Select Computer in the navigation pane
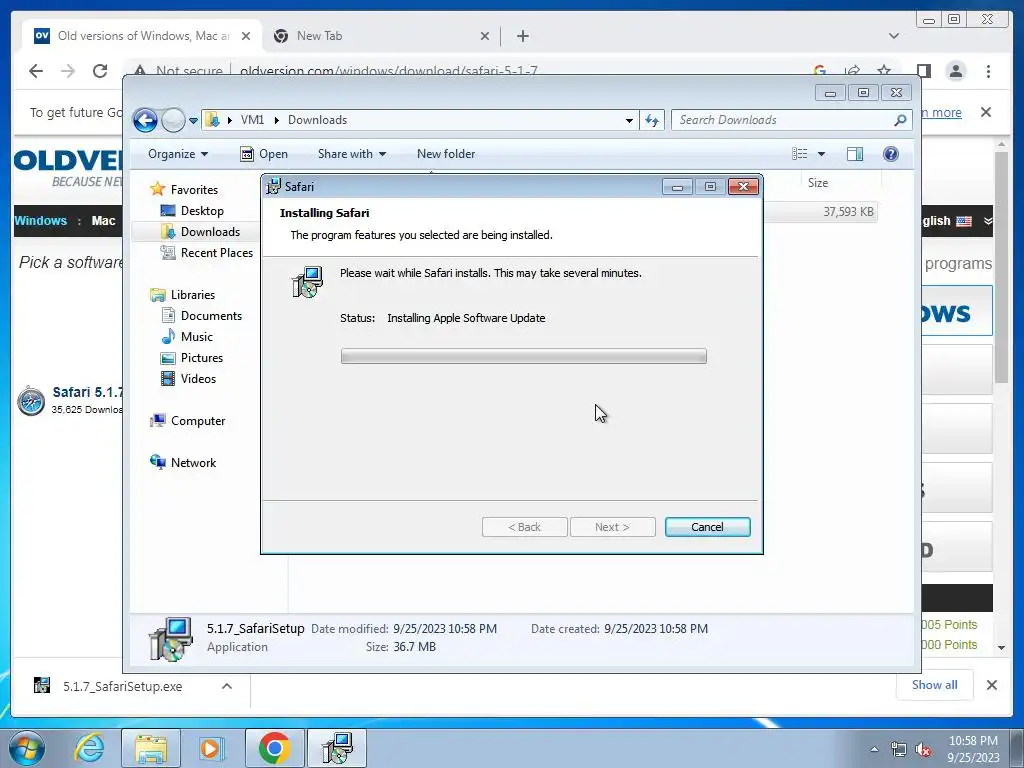 187,421
